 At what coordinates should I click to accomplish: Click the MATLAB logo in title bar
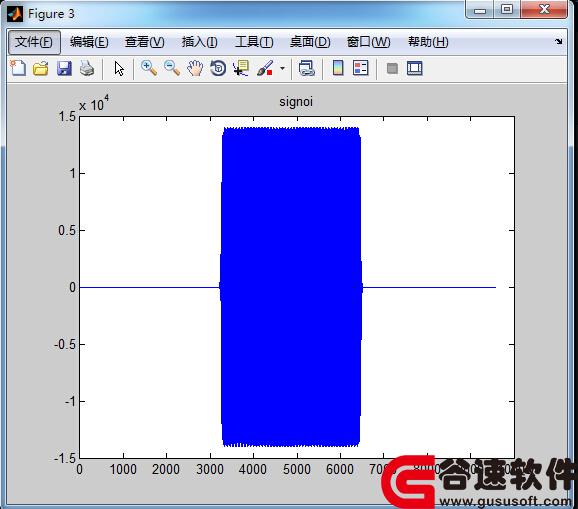point(15,14)
